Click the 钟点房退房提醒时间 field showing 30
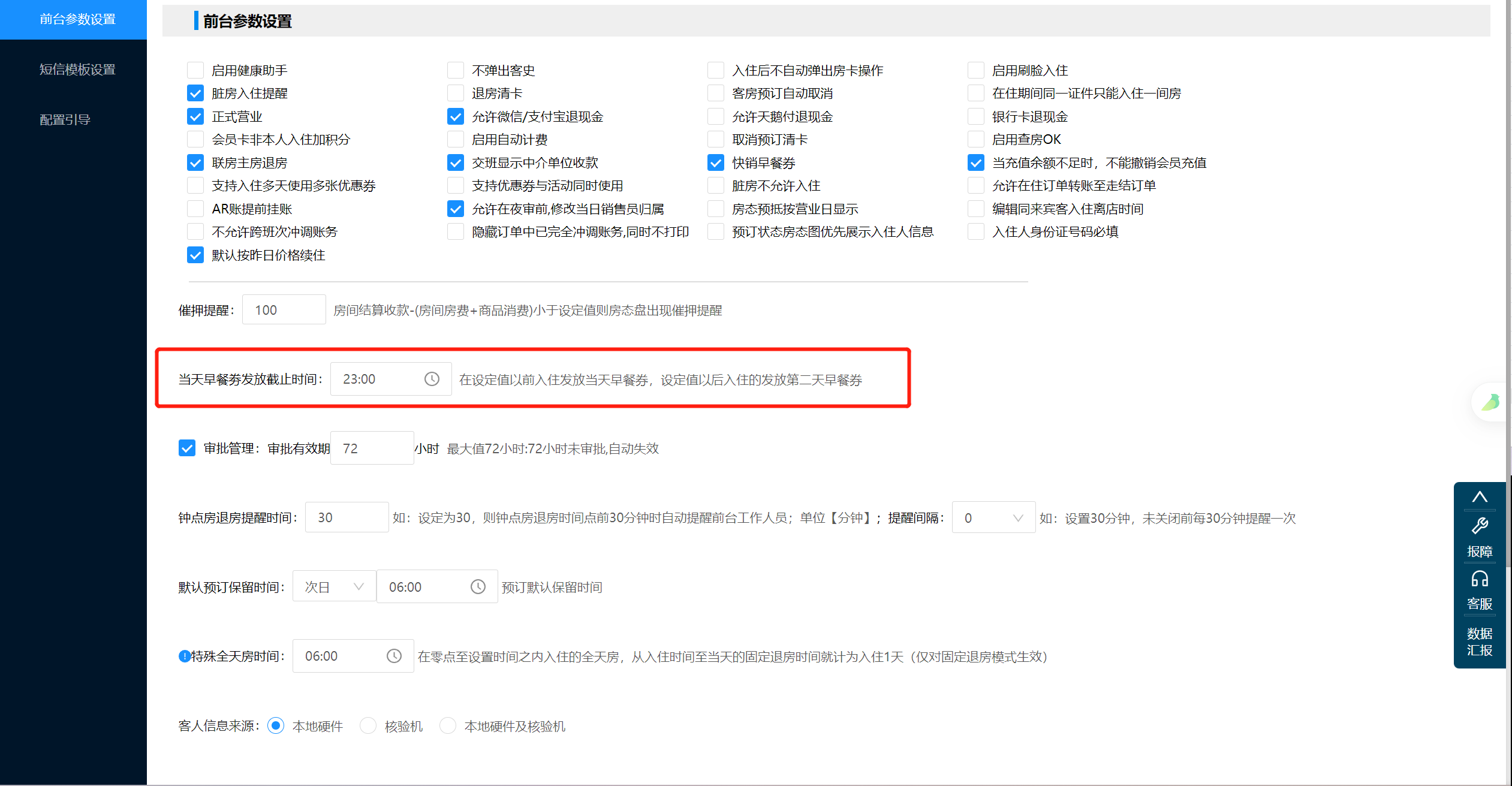Image resolution: width=1512 pixels, height=786 pixels. (347, 517)
